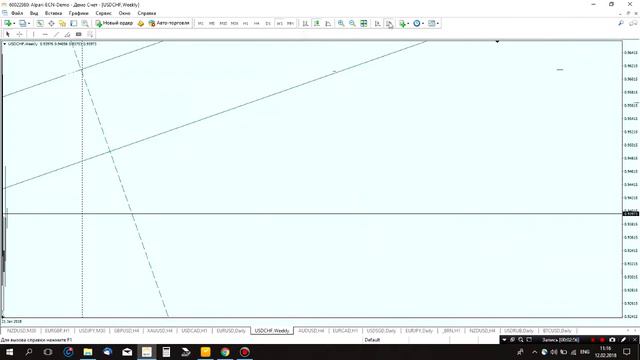Select the vertical line tool
This screenshot has height=360, width=640.
click(x=33, y=34)
